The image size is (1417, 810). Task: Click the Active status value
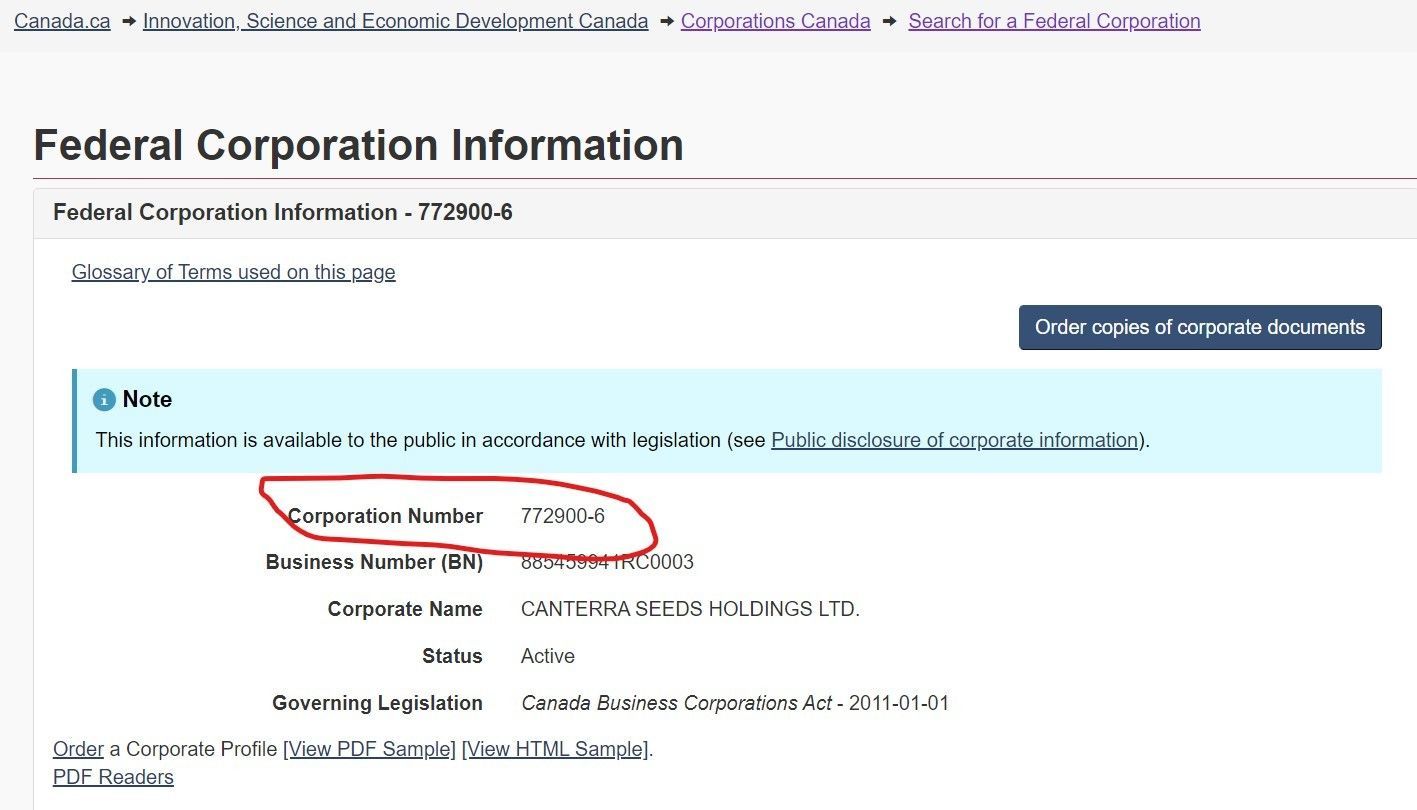pyautogui.click(x=548, y=656)
